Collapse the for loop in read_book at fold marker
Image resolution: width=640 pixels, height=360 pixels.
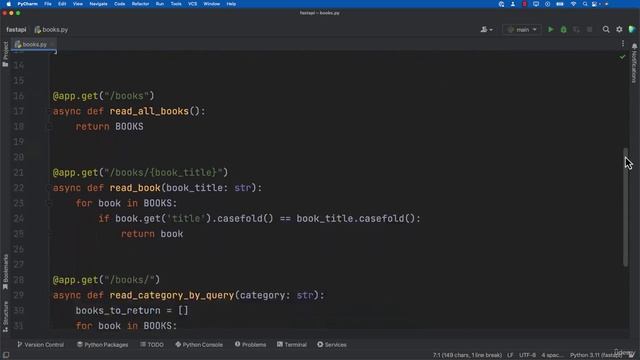(50, 203)
